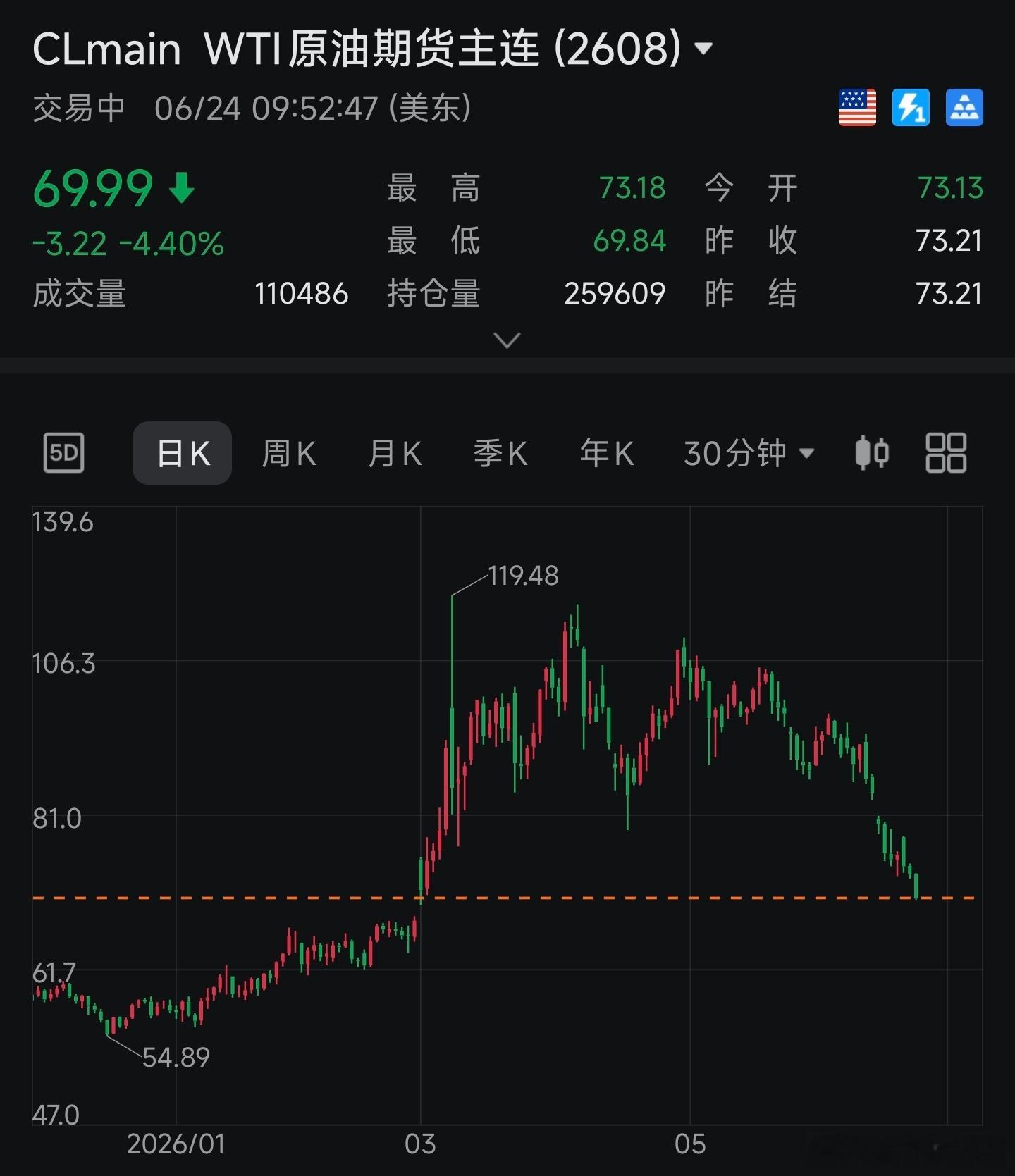Tap the latest candlestick at chart's right end
The width and height of the screenshot is (1015, 1176).
click(x=916, y=886)
